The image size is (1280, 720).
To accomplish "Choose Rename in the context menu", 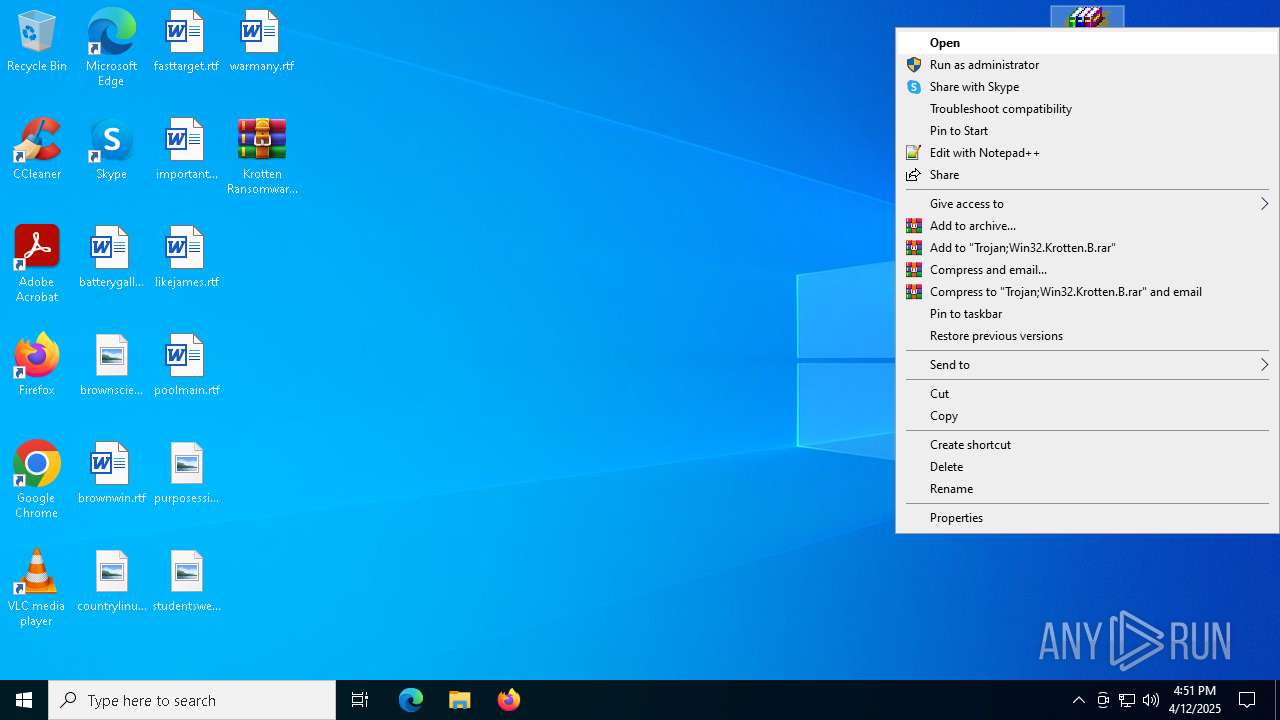I will coord(1087,489).
